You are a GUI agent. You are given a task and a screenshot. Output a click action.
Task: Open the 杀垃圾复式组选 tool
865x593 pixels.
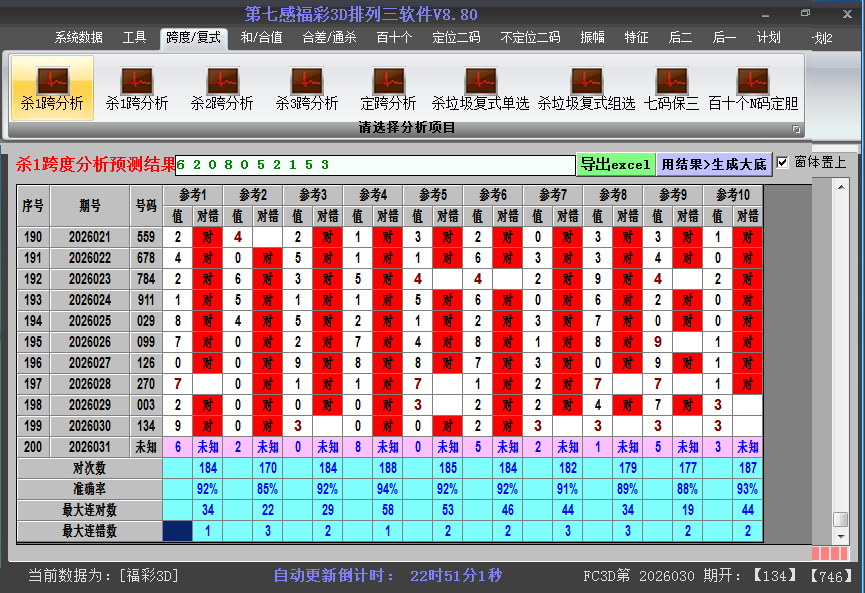tap(585, 87)
